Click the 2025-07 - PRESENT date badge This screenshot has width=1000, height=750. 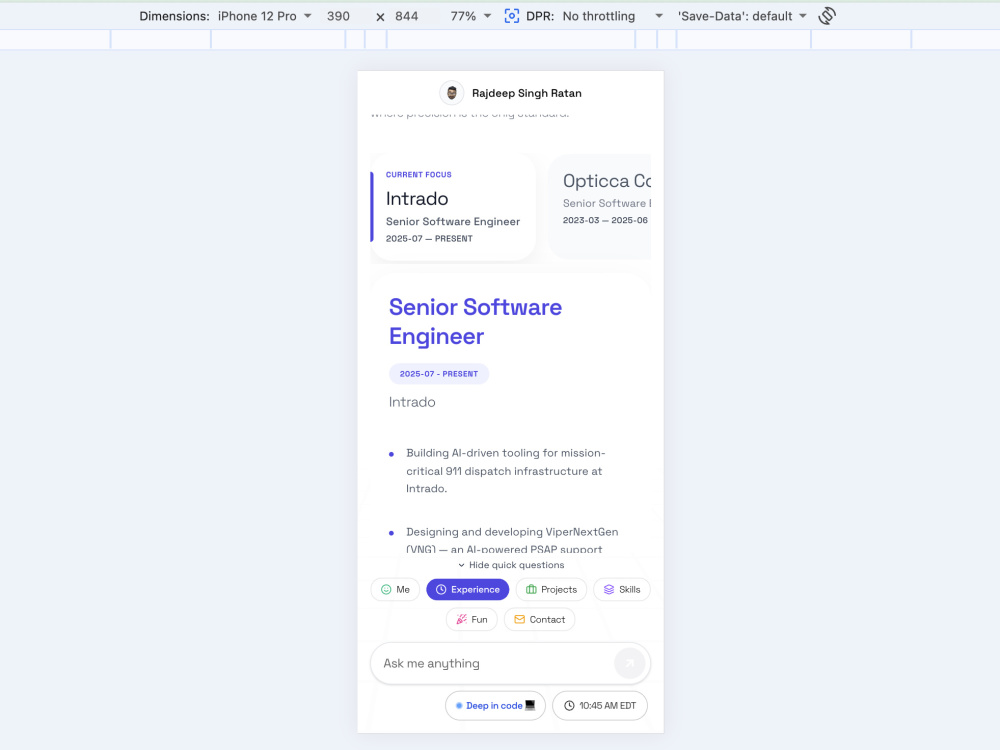click(439, 374)
